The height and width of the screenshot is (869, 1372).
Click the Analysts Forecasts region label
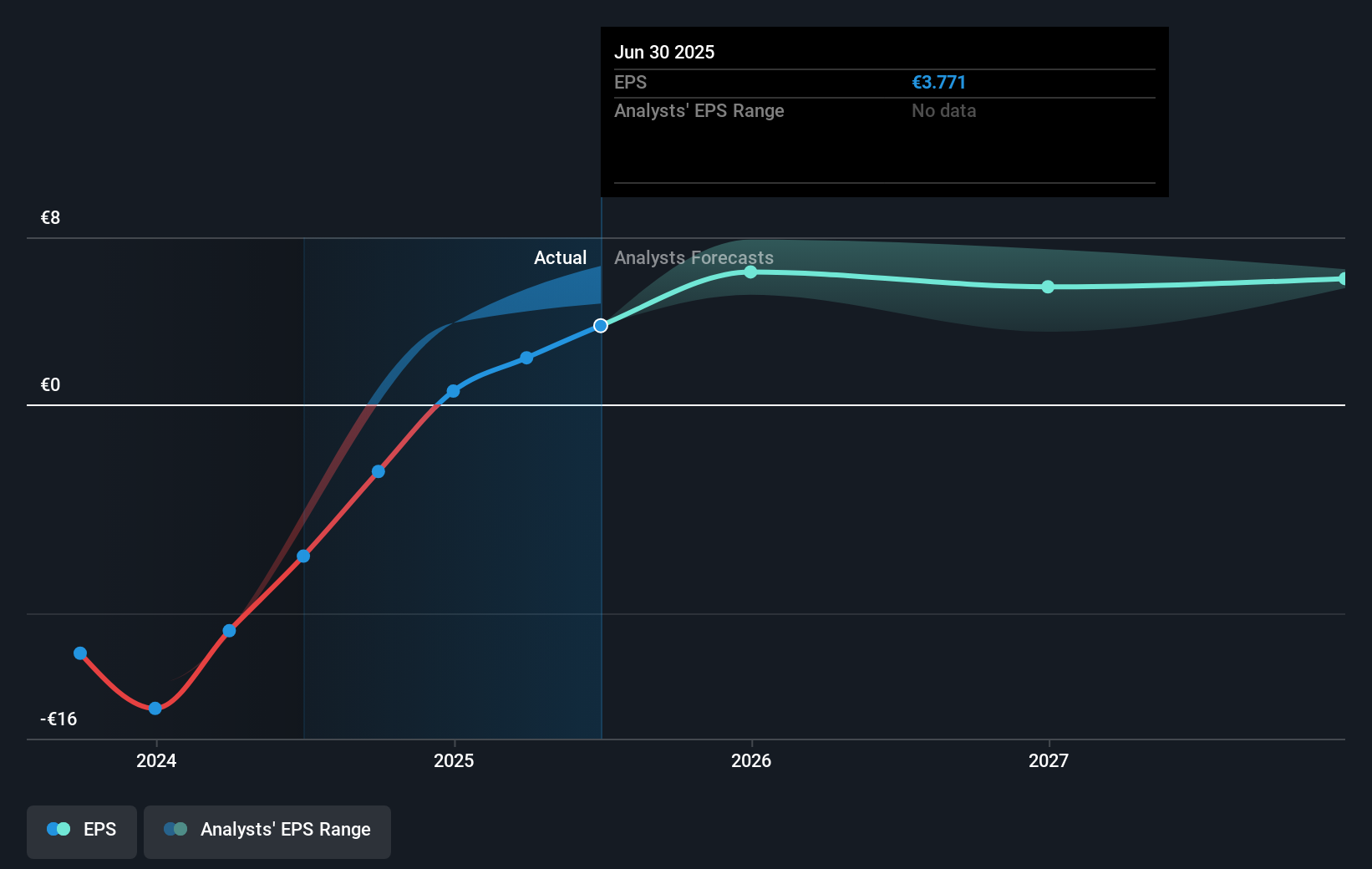pyautogui.click(x=694, y=257)
